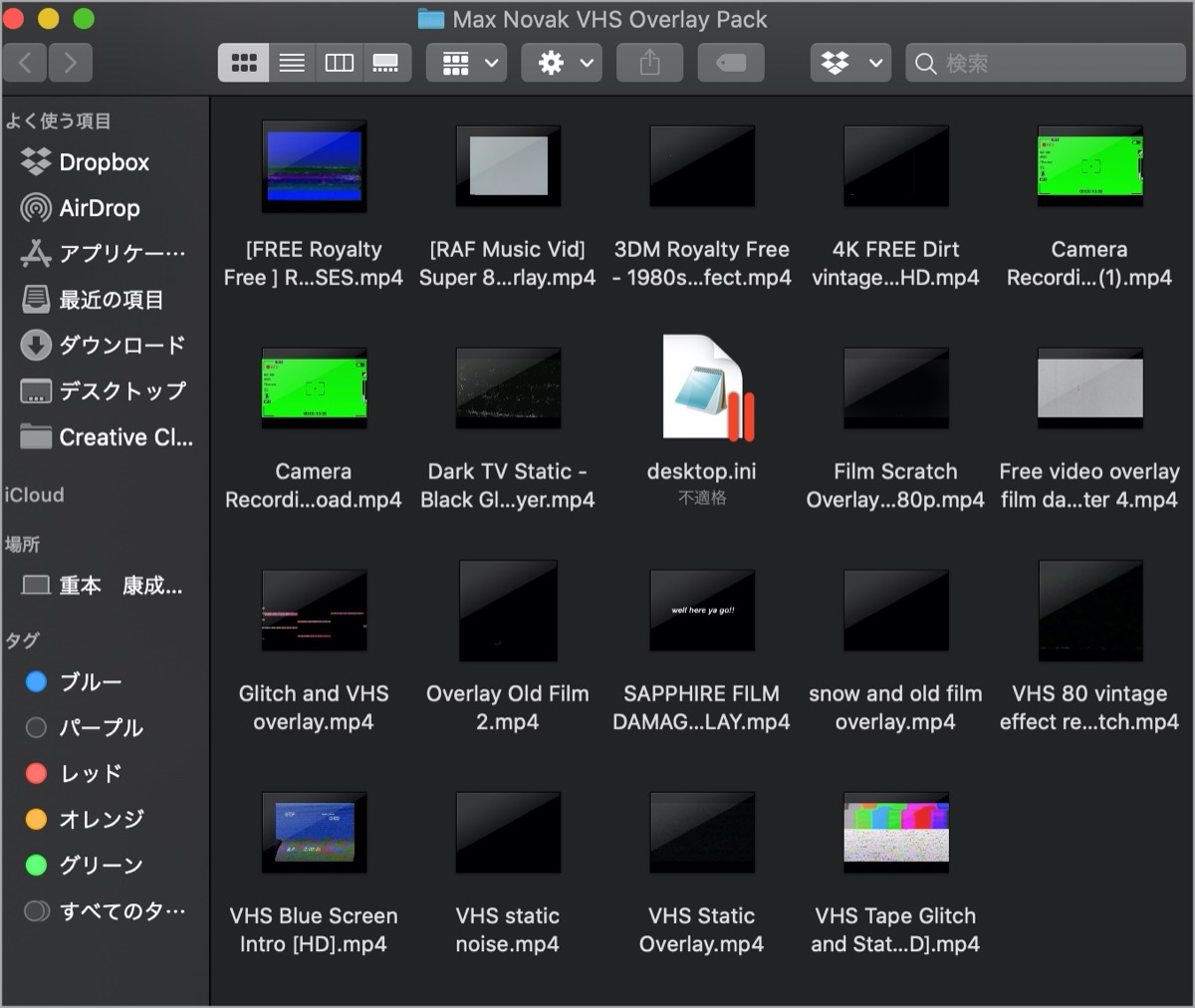Go back with the left chevron
Viewport: 1195px width, 1008px height.
coord(25,64)
